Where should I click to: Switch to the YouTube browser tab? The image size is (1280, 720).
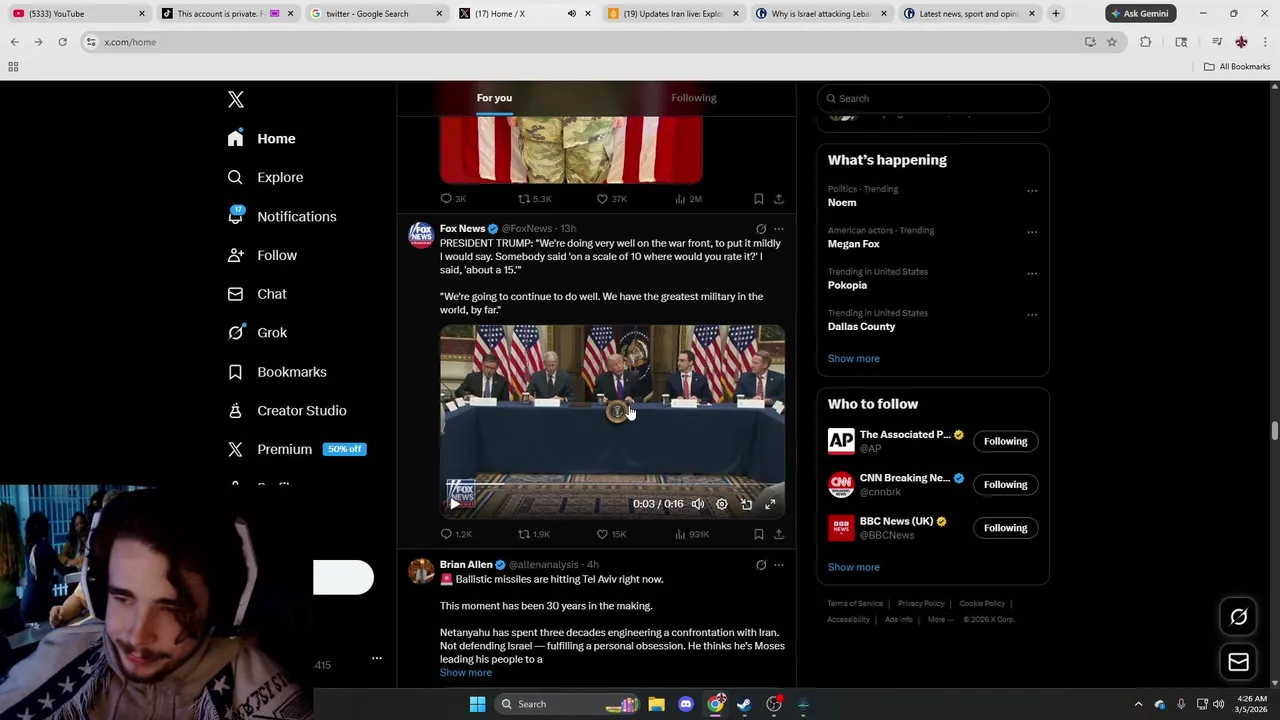(78, 14)
